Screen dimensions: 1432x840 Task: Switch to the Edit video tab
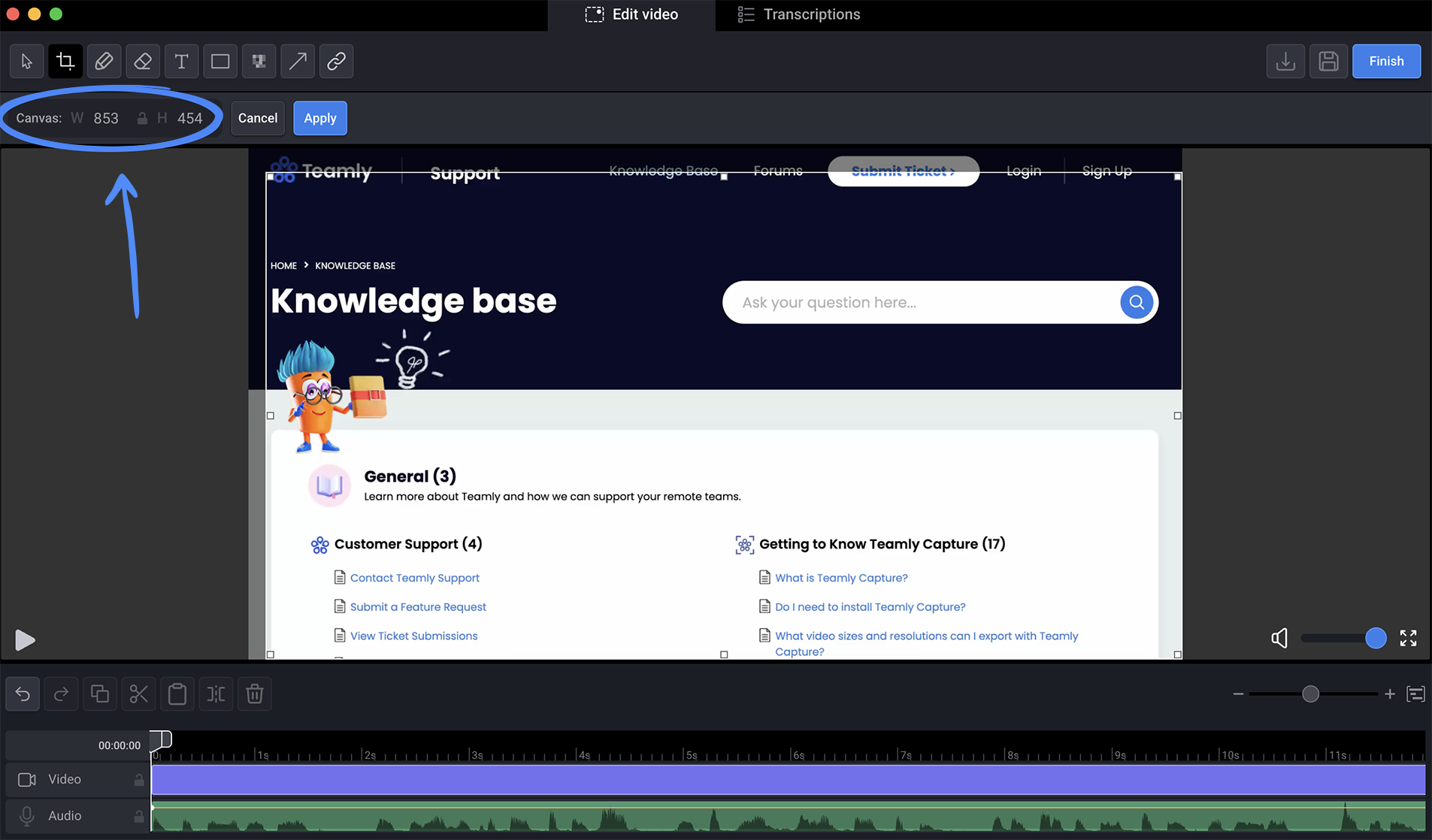point(631,14)
